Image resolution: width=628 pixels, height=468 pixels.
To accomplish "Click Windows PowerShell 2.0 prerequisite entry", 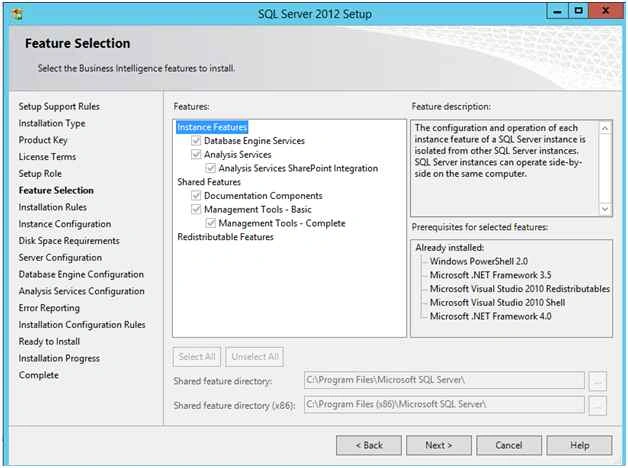I will click(479, 261).
